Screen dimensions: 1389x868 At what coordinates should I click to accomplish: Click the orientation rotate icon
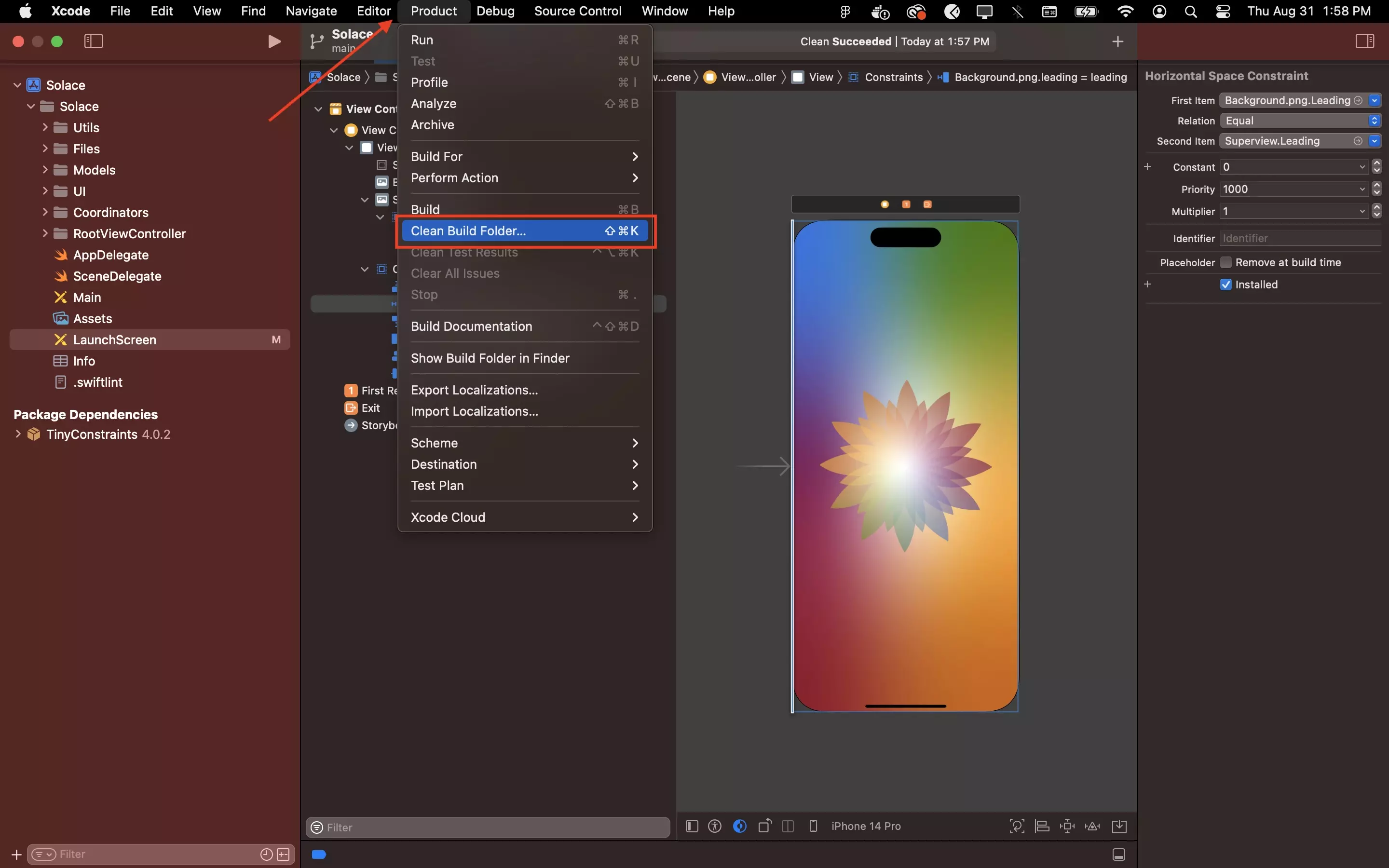tap(764, 826)
